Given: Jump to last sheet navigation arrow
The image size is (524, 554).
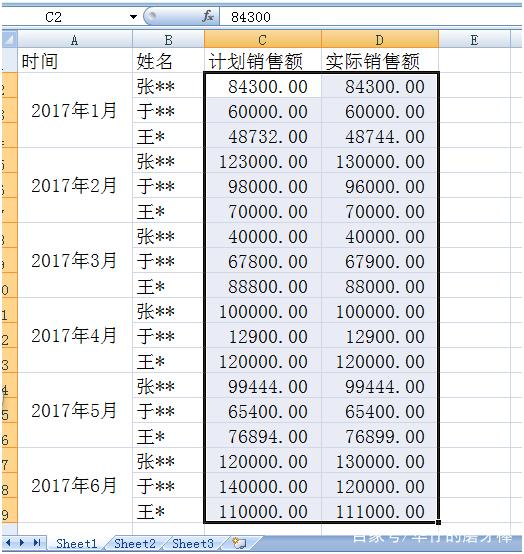Looking at the screenshot, I should pos(37,542).
